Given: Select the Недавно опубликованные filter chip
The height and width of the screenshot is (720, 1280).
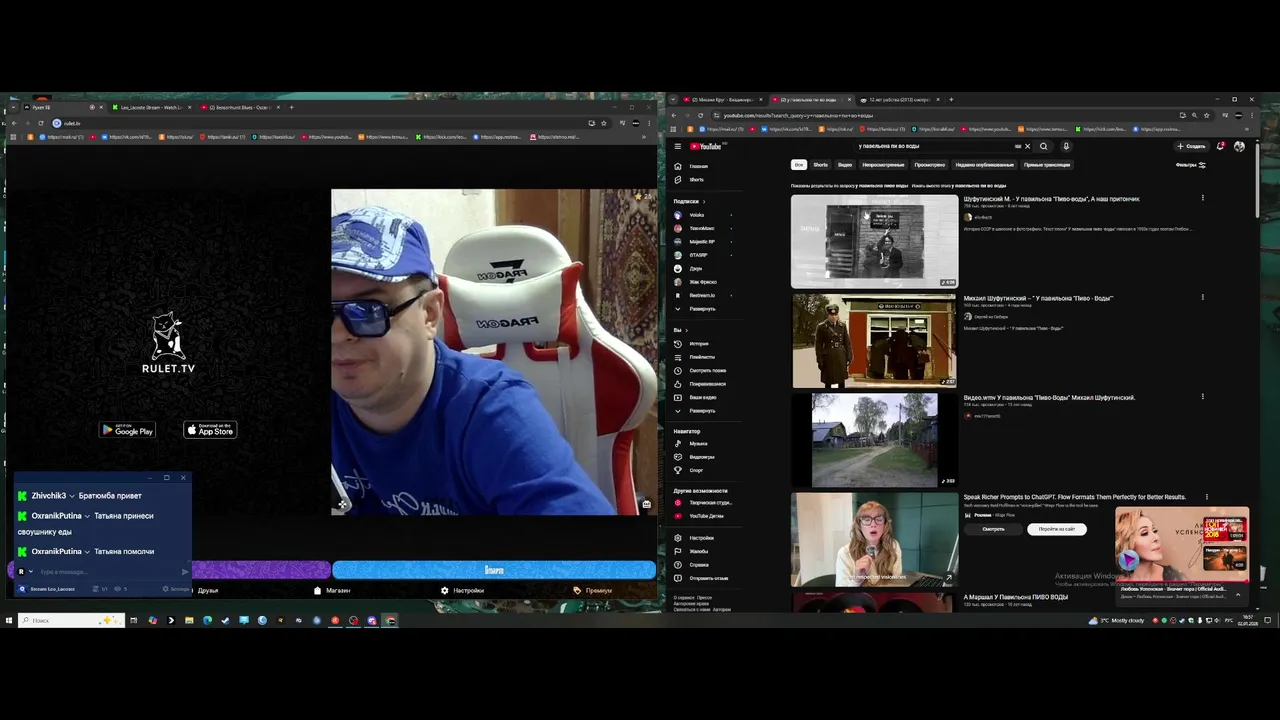Looking at the screenshot, I should tap(985, 165).
